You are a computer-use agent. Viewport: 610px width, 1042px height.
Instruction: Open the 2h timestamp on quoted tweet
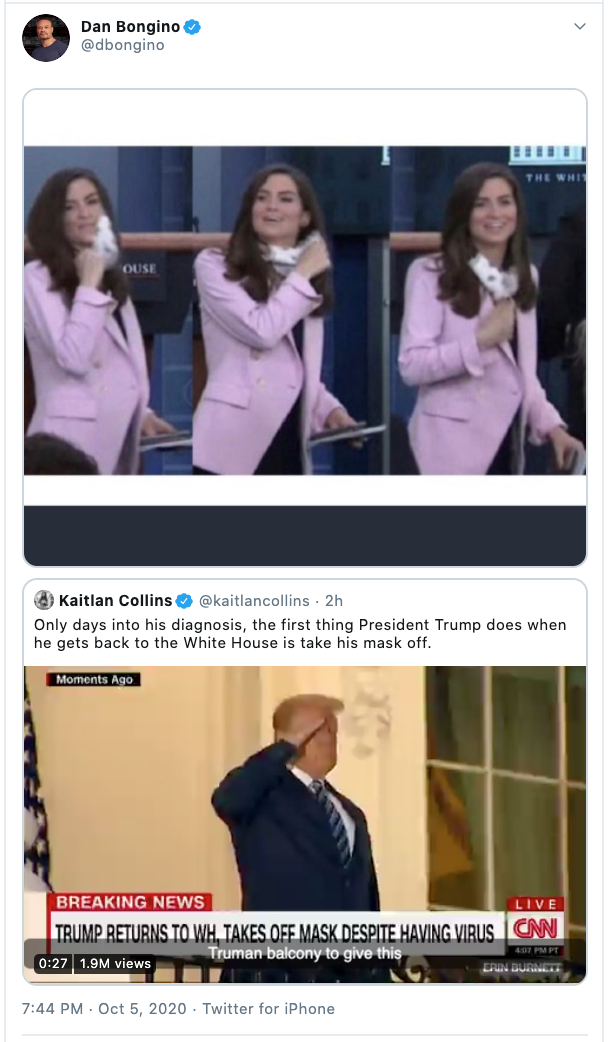(334, 601)
